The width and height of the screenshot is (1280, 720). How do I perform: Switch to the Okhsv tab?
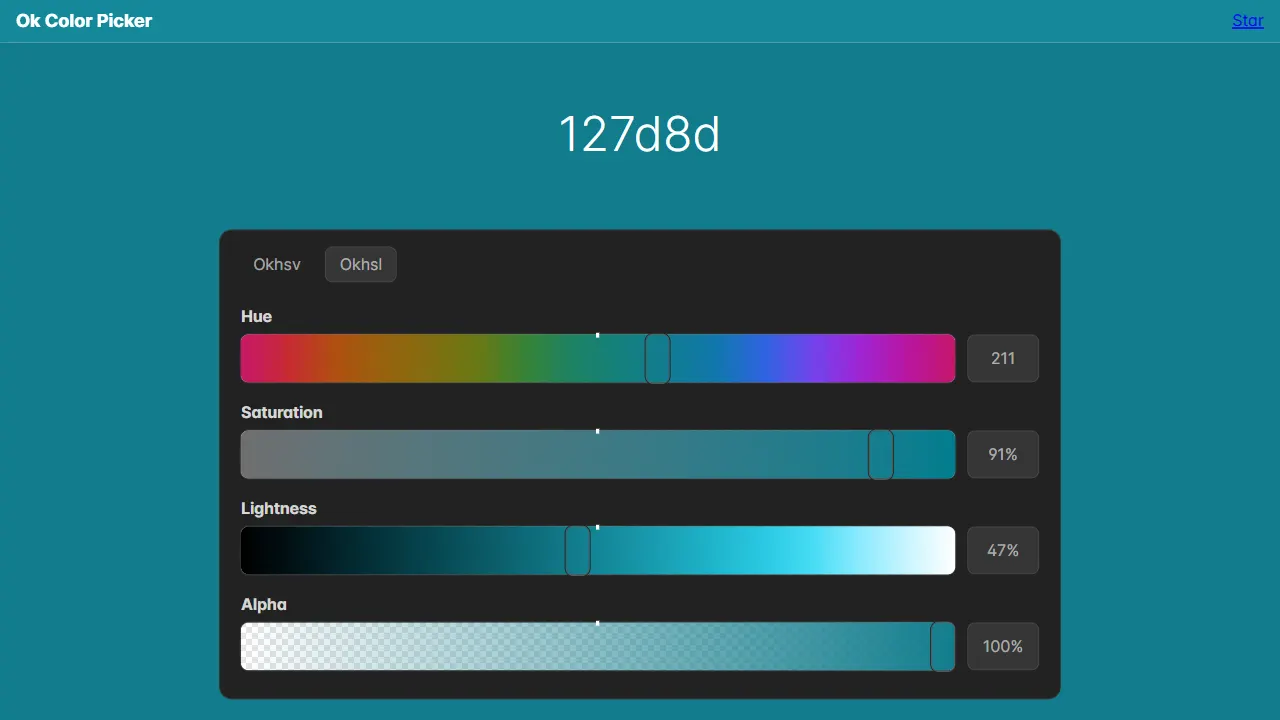click(x=277, y=265)
